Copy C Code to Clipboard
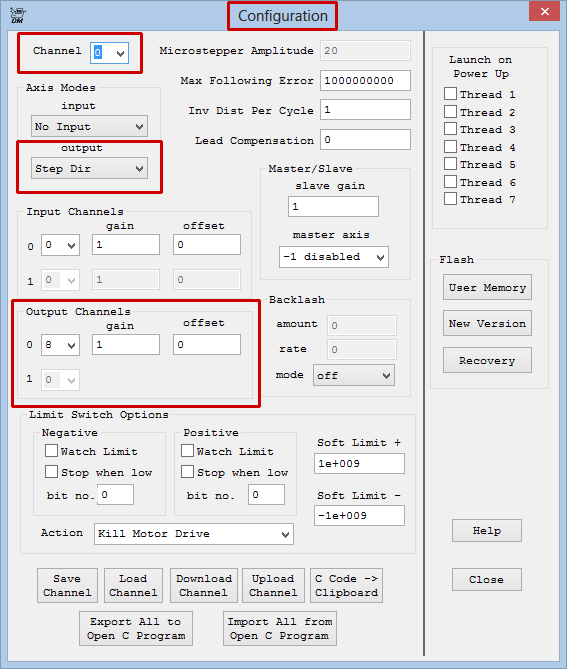The width and height of the screenshot is (567, 669). tap(346, 585)
